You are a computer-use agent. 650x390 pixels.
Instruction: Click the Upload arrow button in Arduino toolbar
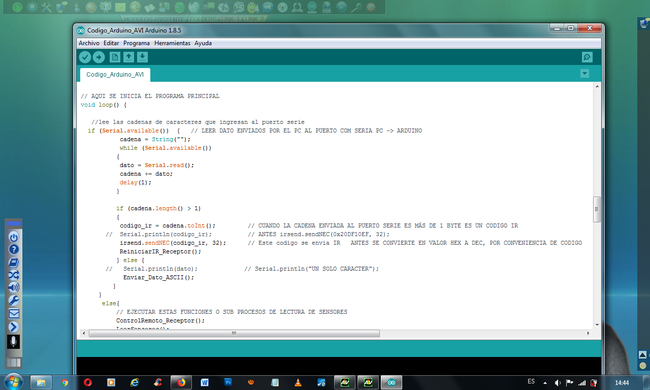99,57
